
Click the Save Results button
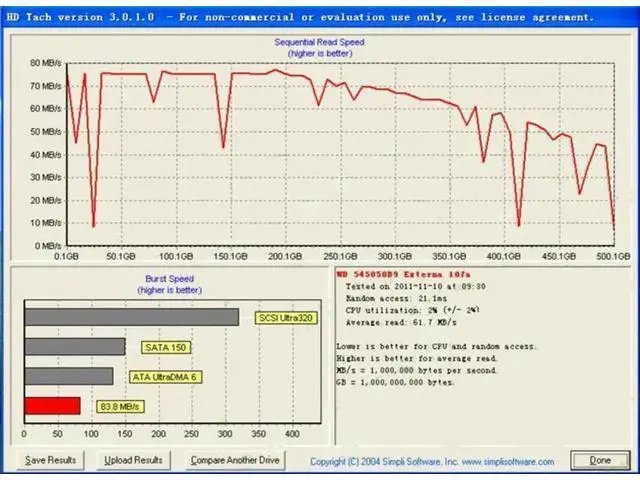tap(51, 460)
